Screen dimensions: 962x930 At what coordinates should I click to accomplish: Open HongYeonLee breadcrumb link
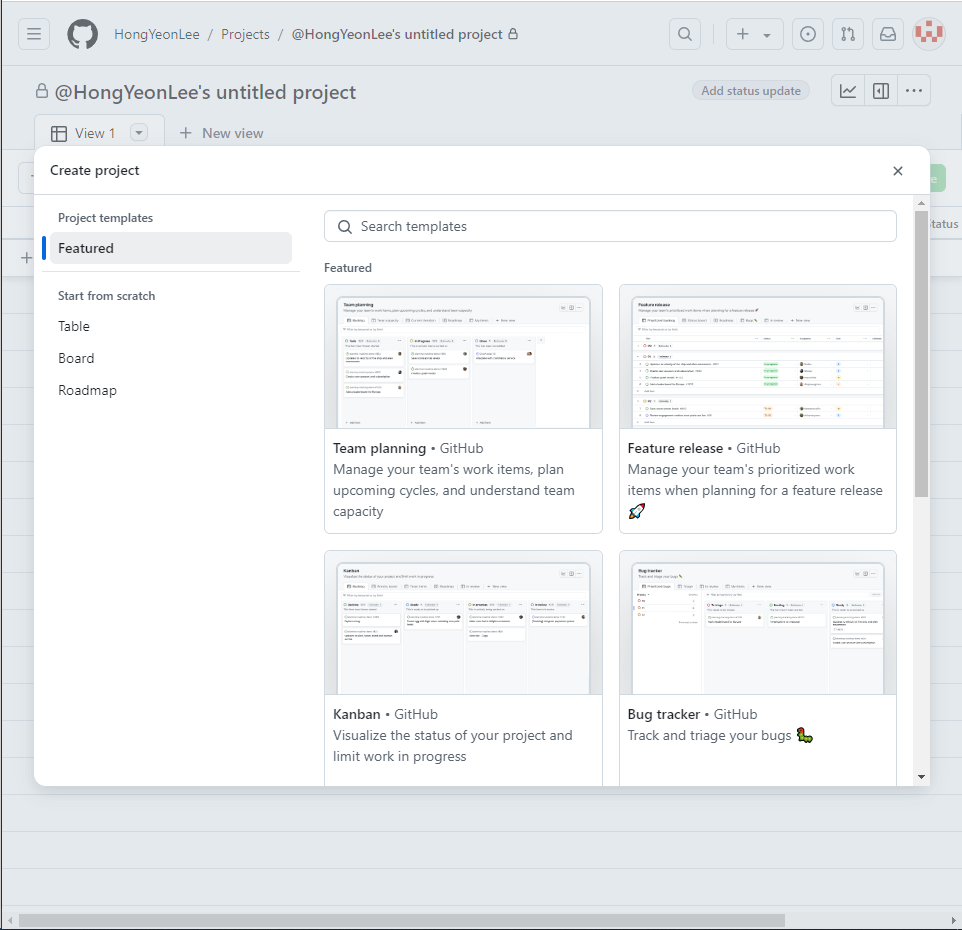pyautogui.click(x=156, y=34)
